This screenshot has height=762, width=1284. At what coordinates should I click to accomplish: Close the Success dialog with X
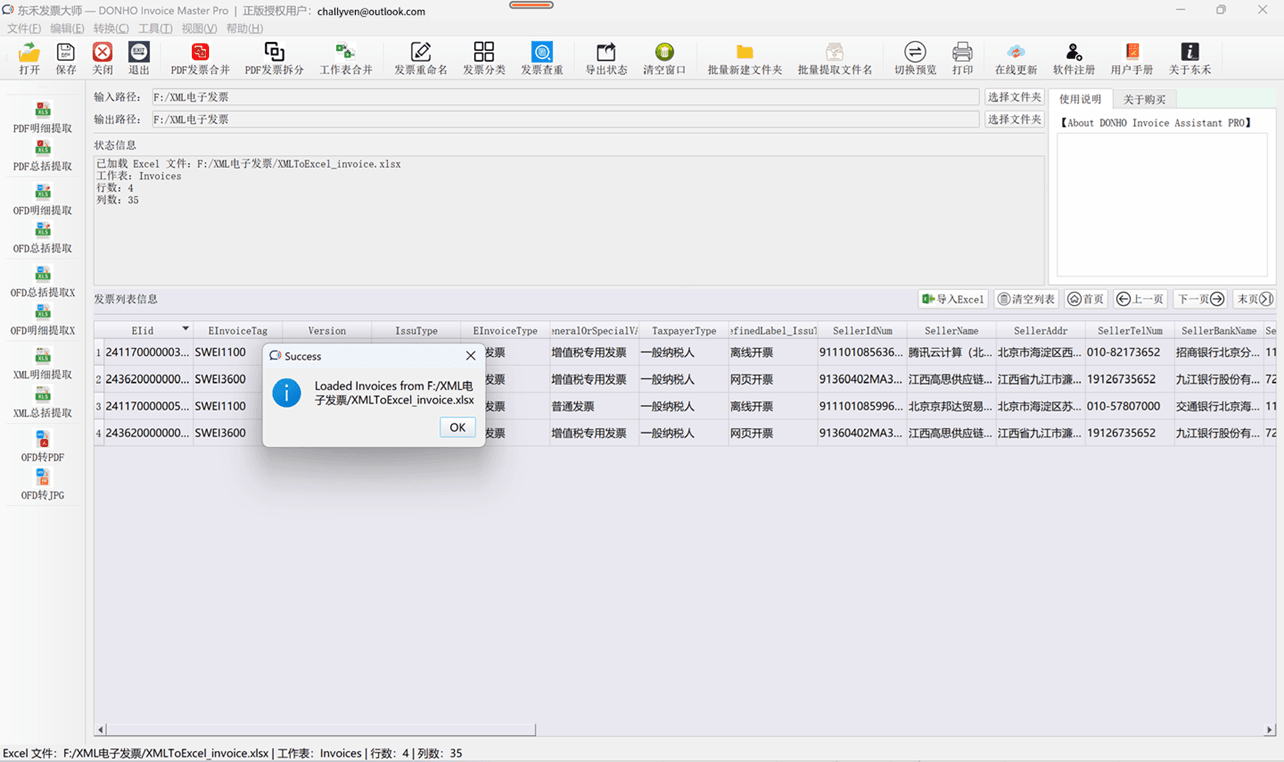(470, 355)
